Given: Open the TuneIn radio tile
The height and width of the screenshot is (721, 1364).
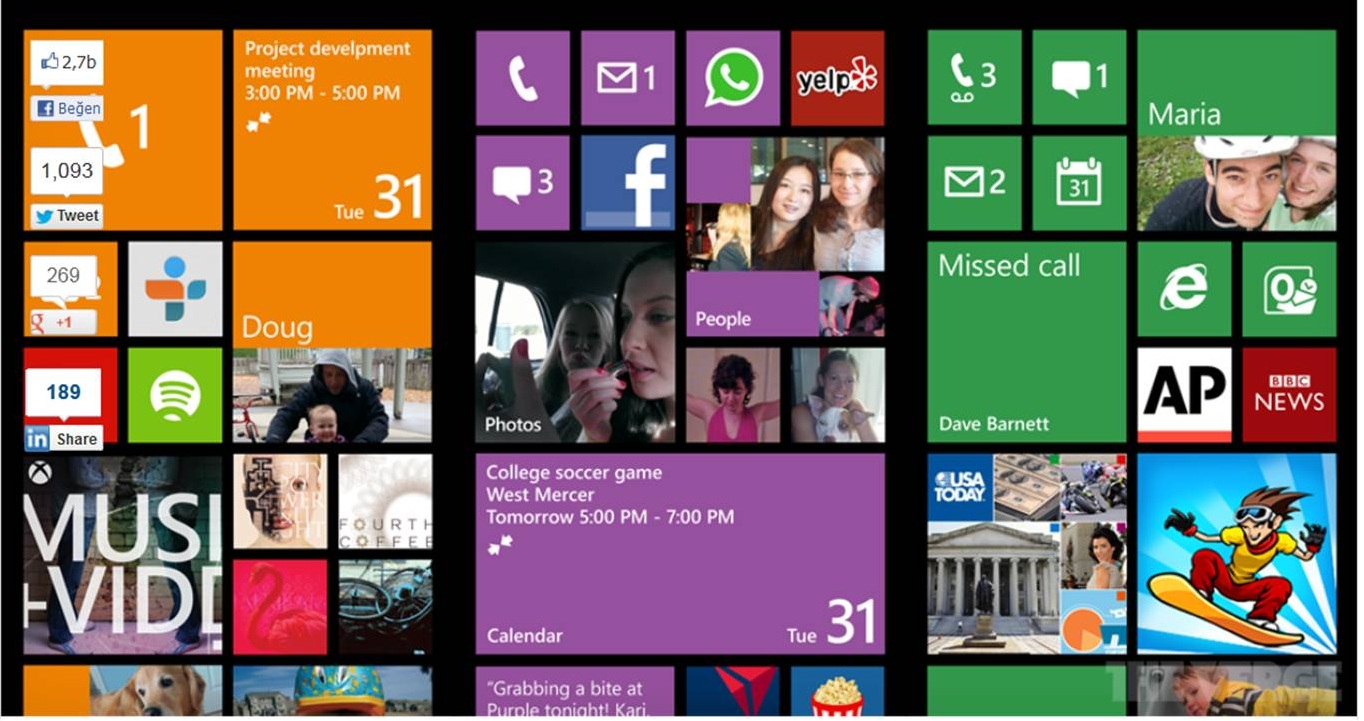Looking at the screenshot, I should point(175,289).
